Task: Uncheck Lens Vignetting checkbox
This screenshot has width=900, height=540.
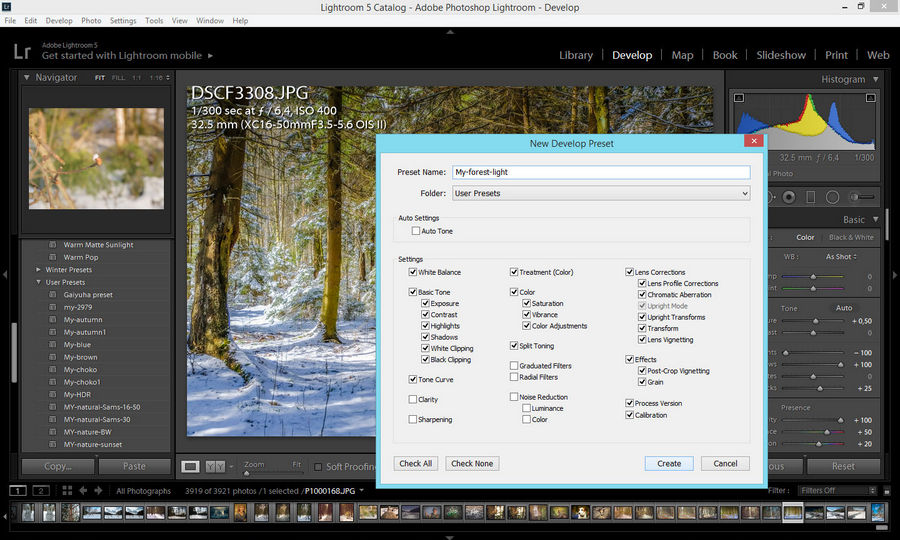Action: [642, 339]
